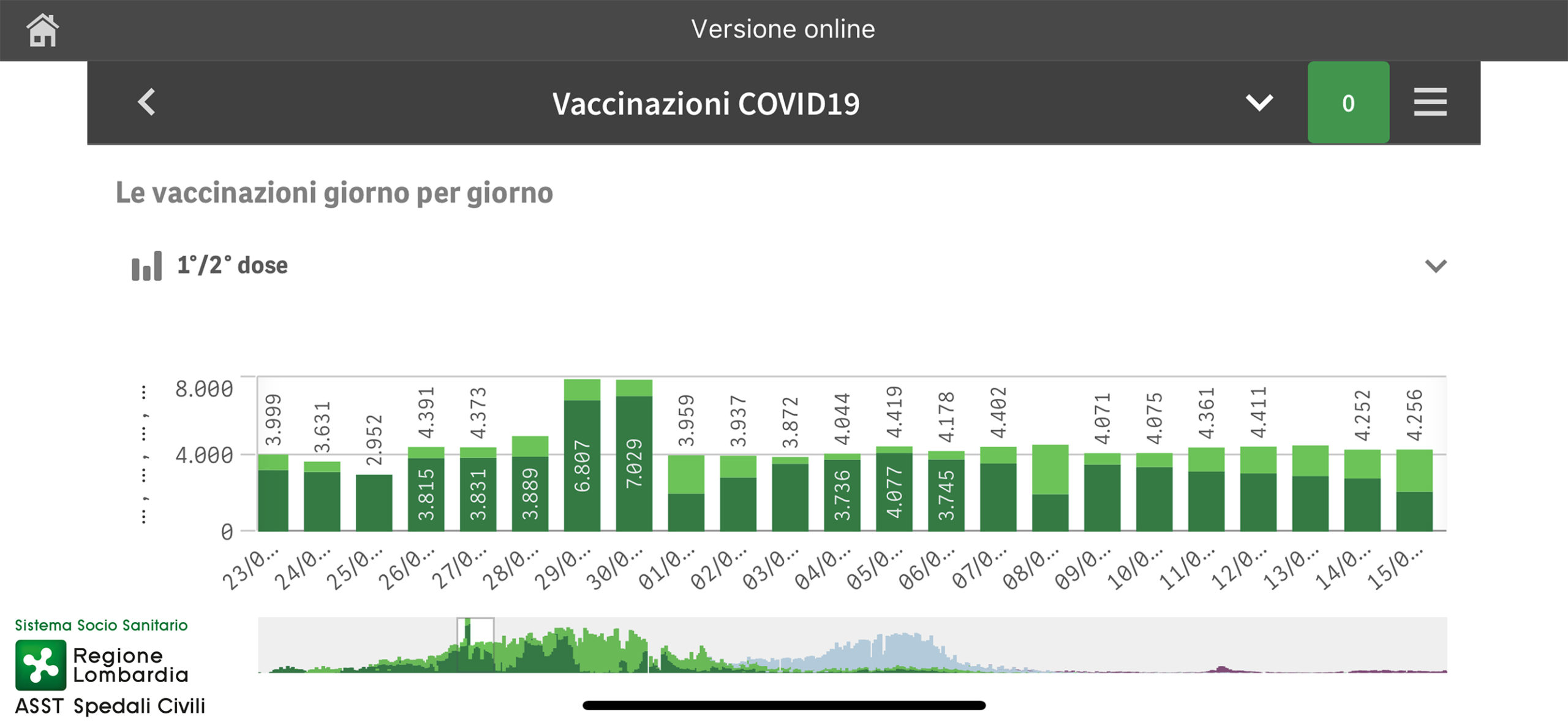The width and height of the screenshot is (1568, 725).
Task: Select the 08/0 date axis label
Action: pos(1030,570)
